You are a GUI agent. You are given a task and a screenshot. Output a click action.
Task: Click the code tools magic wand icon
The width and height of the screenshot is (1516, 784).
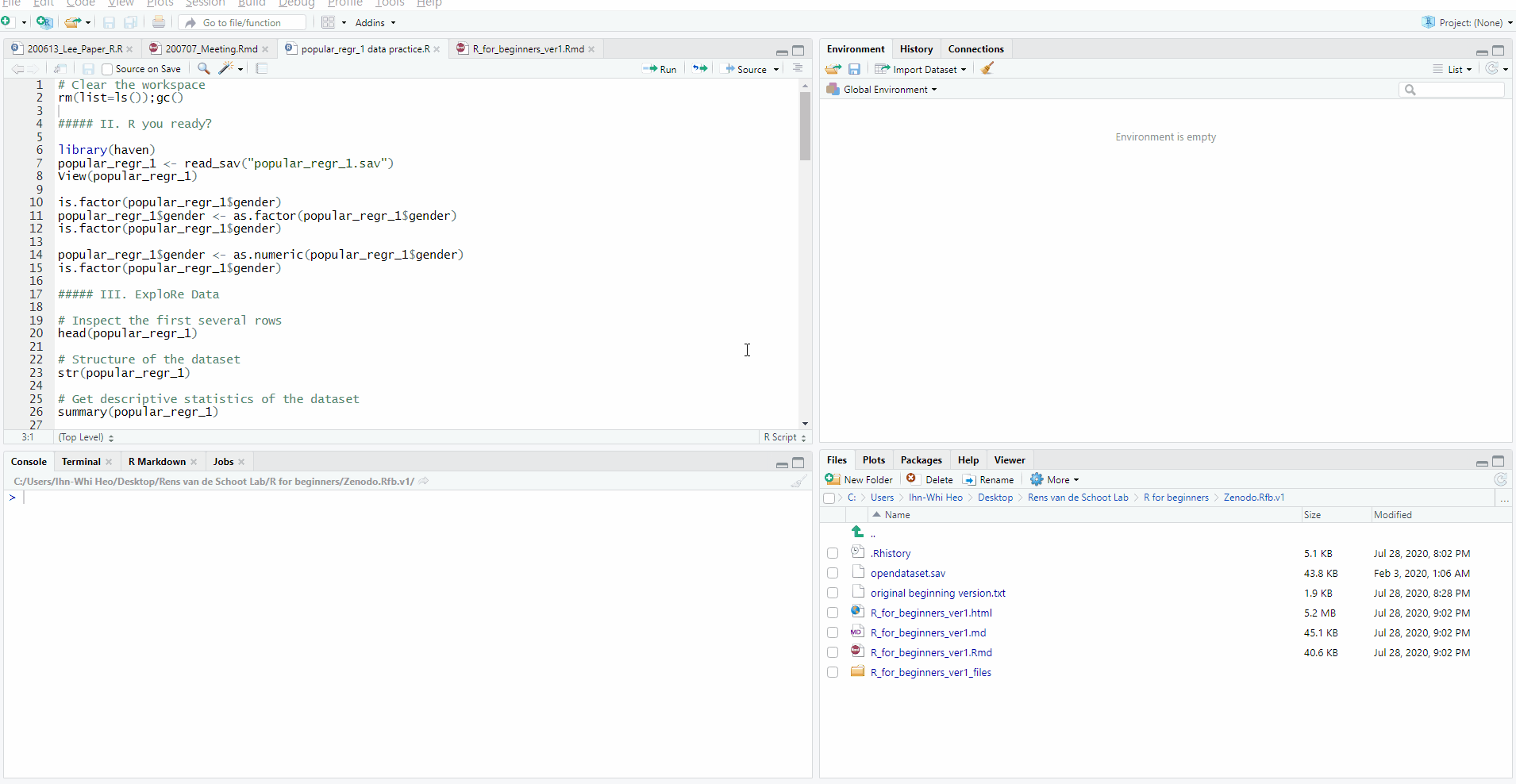tap(227, 69)
